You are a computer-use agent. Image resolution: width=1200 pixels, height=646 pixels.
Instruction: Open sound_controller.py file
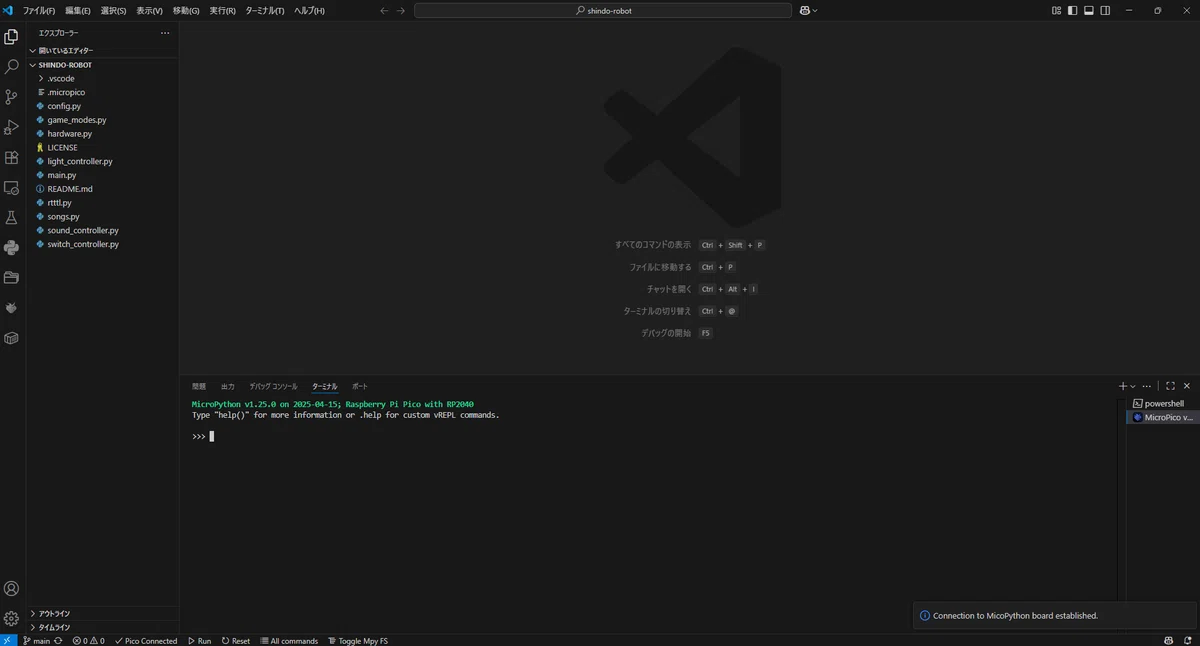tap(83, 230)
